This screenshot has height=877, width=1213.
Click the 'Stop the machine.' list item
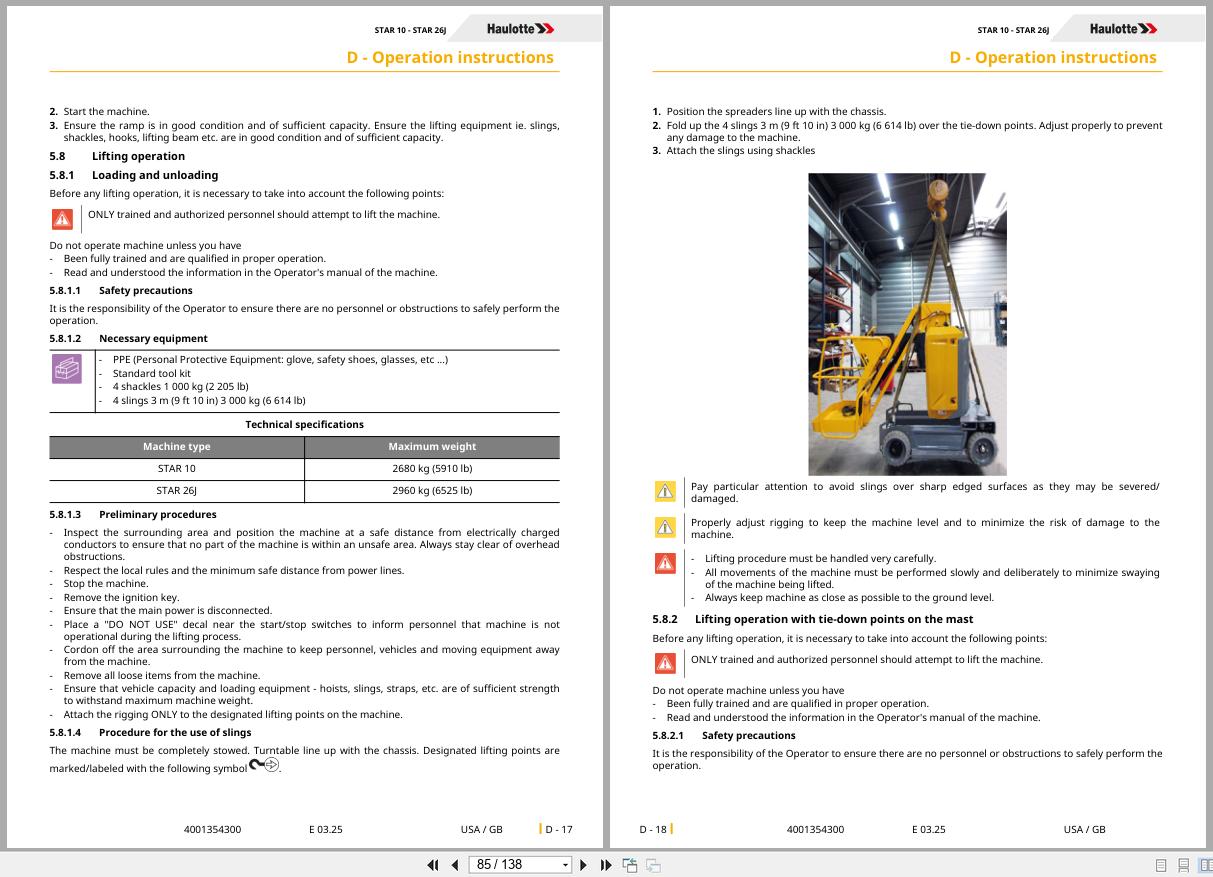pos(105,583)
